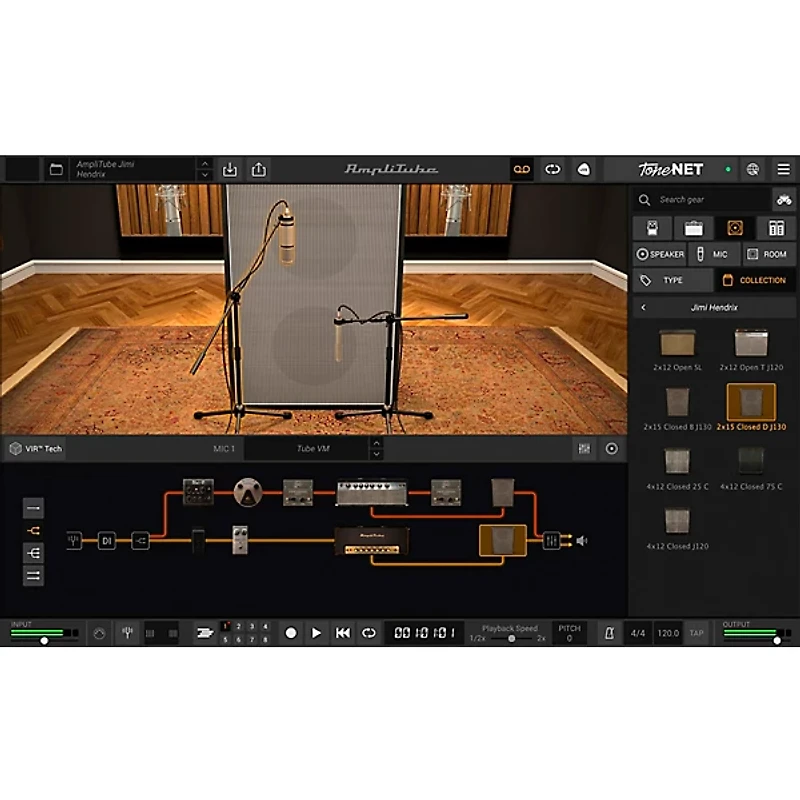Click the Playback Speed slider handle
Image resolution: width=800 pixels, height=800 pixels.
[511, 639]
